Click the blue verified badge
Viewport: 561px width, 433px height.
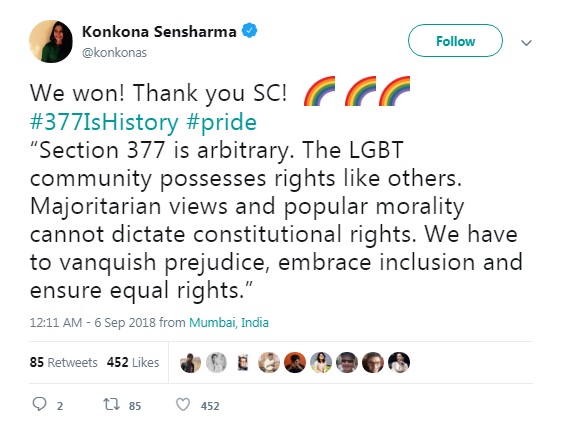(249, 31)
